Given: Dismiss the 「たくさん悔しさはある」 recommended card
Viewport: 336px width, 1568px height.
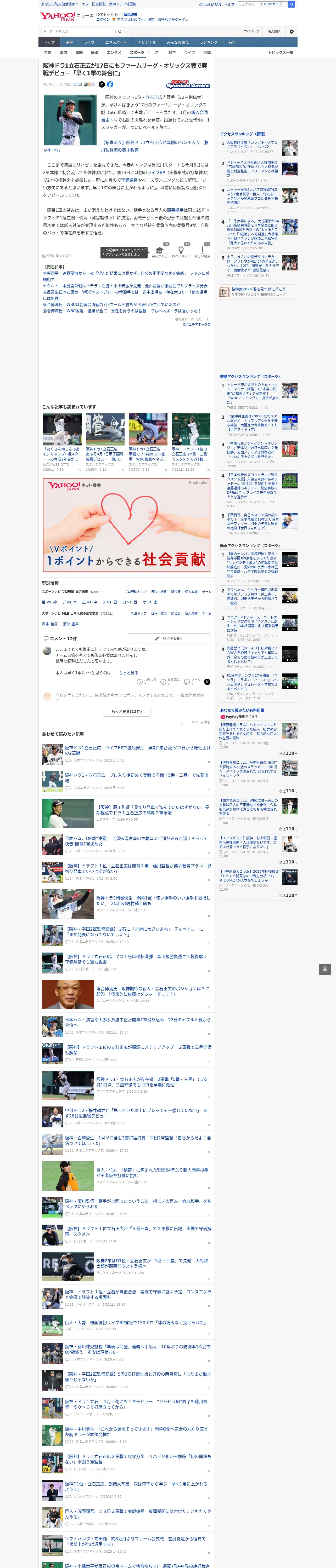Looking at the screenshot, I should pyautogui.click(x=80, y=470).
